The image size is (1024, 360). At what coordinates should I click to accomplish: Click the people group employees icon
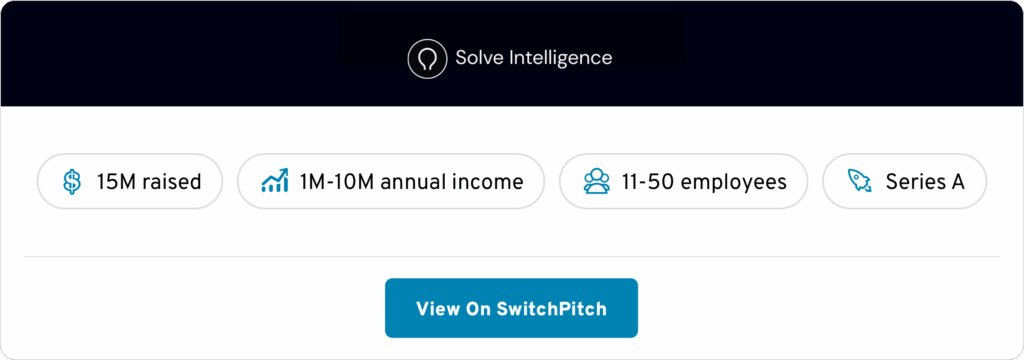596,181
